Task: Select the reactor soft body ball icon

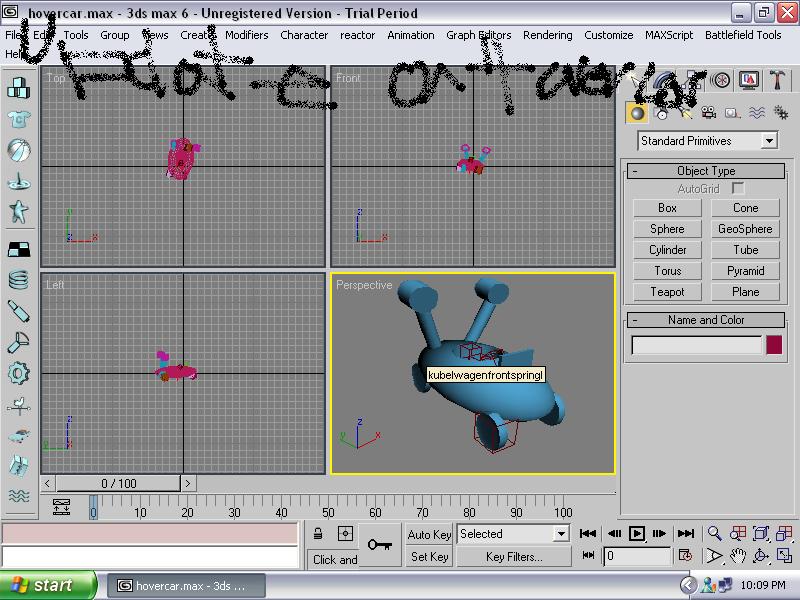Action: [18, 150]
